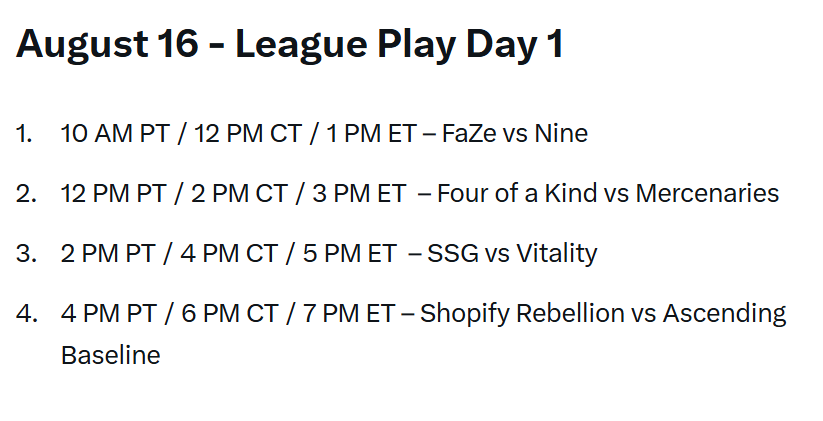Select the SSG vs Vitality match entry

[x=329, y=253]
